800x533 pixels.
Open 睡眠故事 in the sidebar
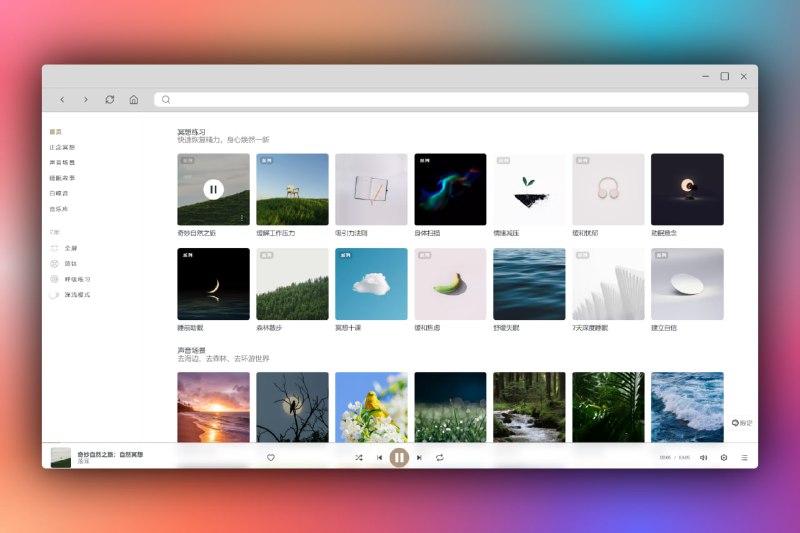pos(62,178)
